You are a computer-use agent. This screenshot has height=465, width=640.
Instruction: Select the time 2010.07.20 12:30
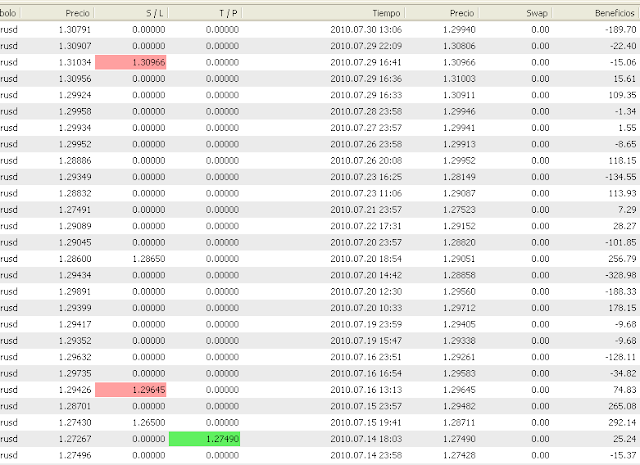pyautogui.click(x=366, y=291)
